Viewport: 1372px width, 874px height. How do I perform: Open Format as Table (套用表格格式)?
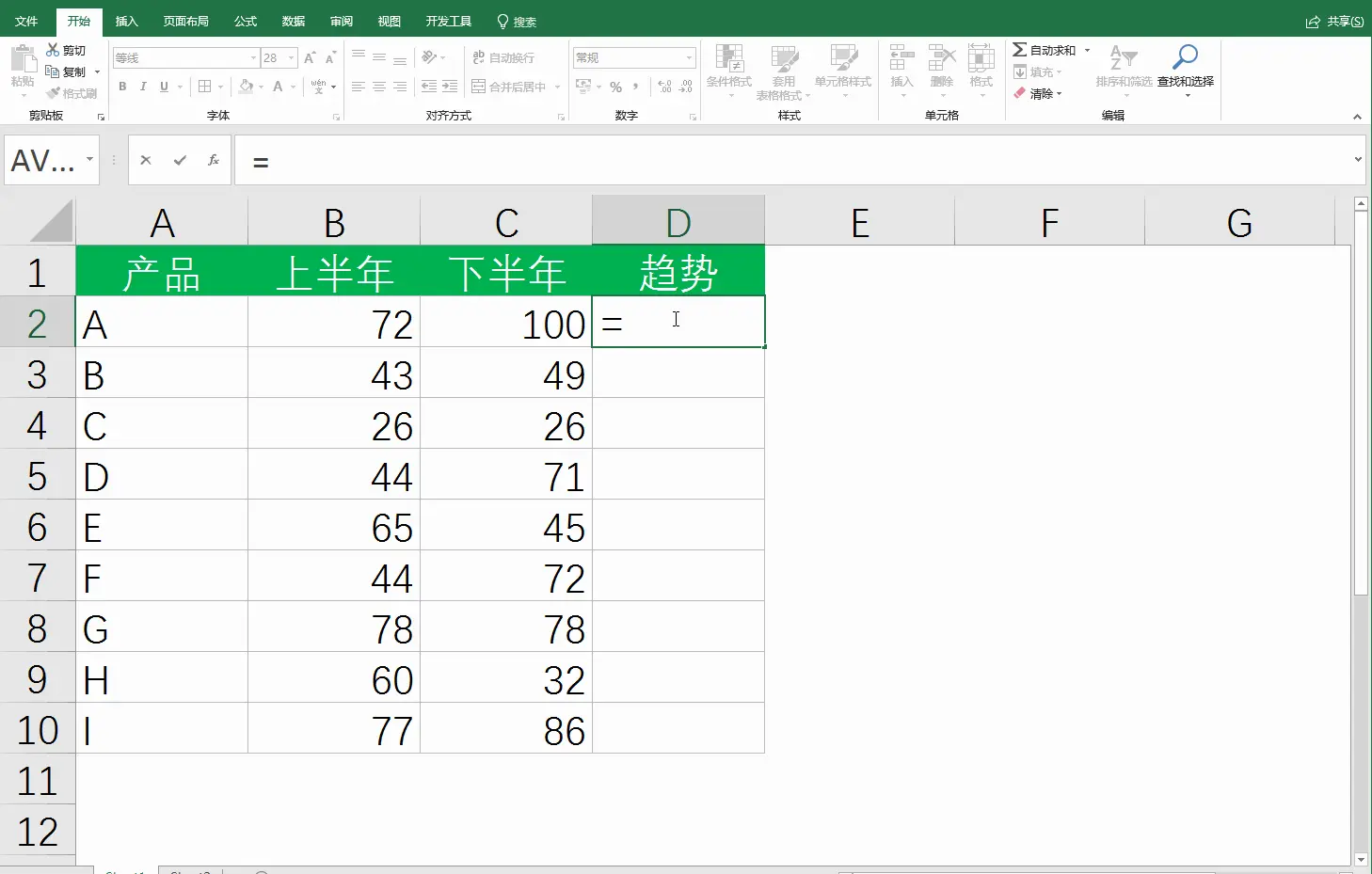click(x=783, y=72)
